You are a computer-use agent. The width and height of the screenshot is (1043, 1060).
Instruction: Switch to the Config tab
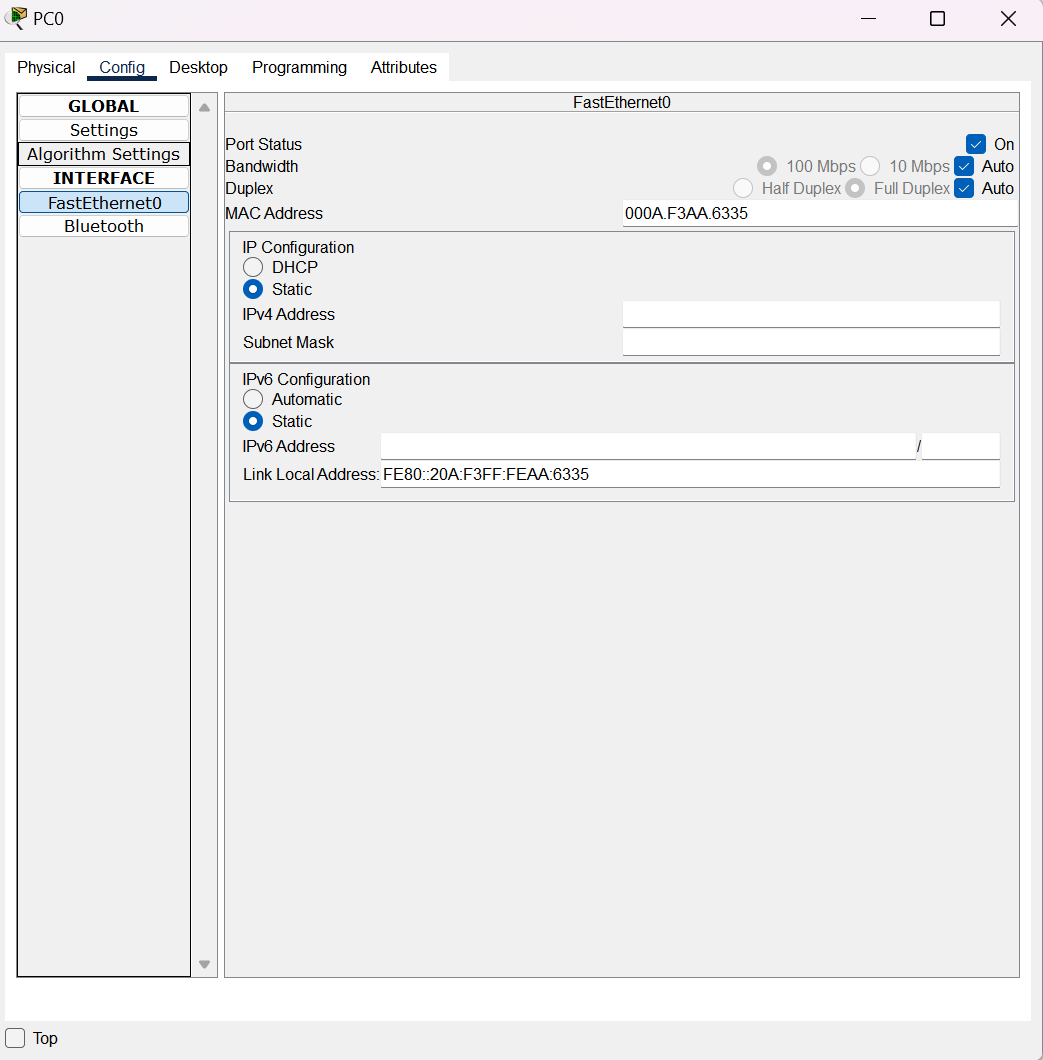122,68
